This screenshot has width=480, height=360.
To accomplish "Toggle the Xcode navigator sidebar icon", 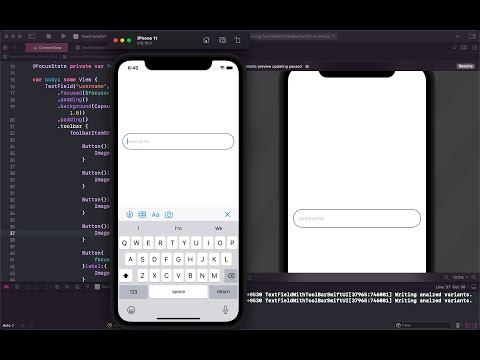I will (x=32, y=36).
